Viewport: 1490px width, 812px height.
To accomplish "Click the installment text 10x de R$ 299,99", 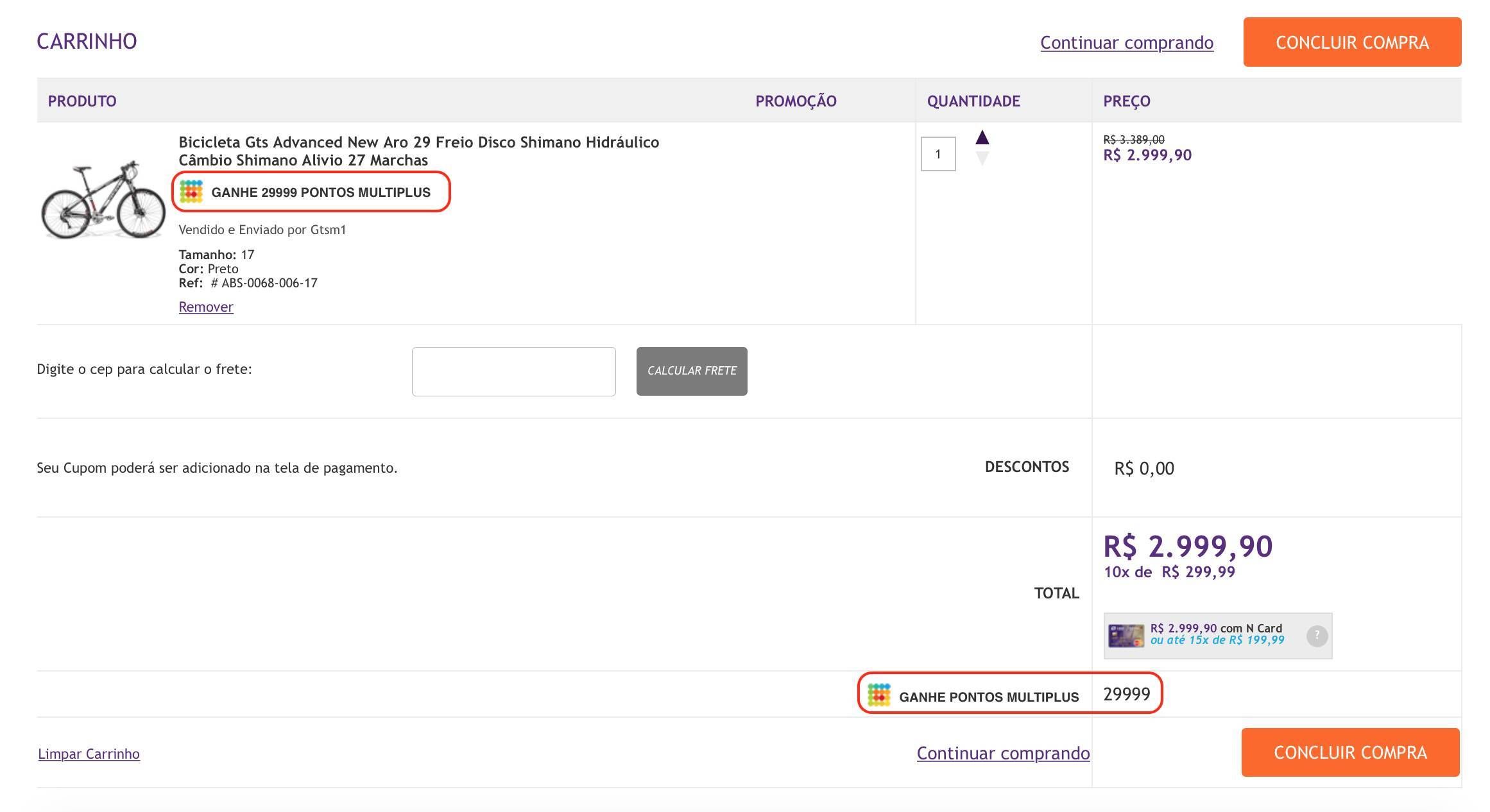I will click(x=1169, y=572).
